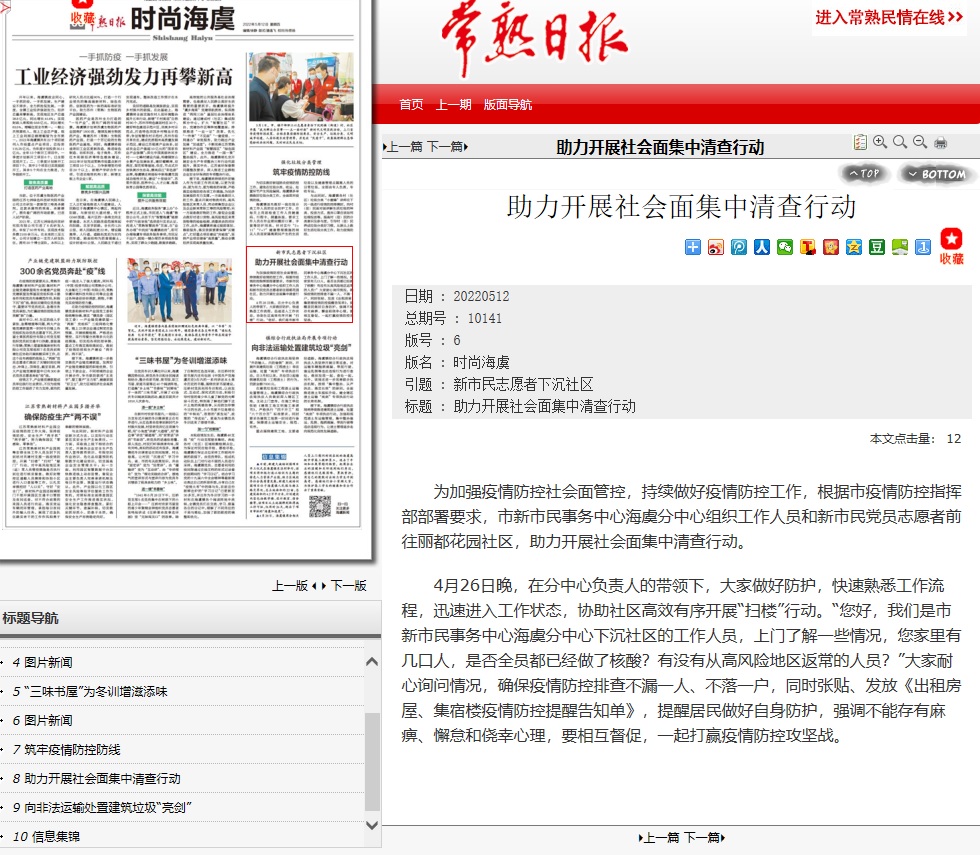
Task: Open 首页 in the red navigation bar
Action: pyautogui.click(x=411, y=104)
